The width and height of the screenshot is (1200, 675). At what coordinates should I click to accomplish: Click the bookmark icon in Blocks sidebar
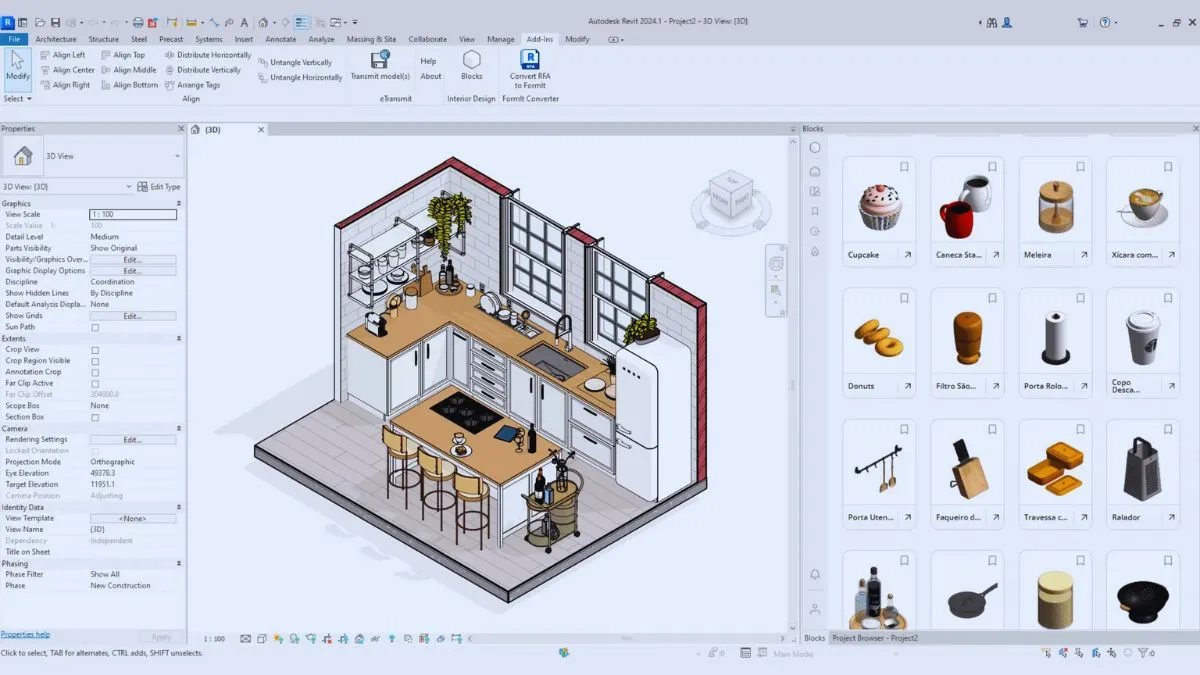tap(815, 211)
